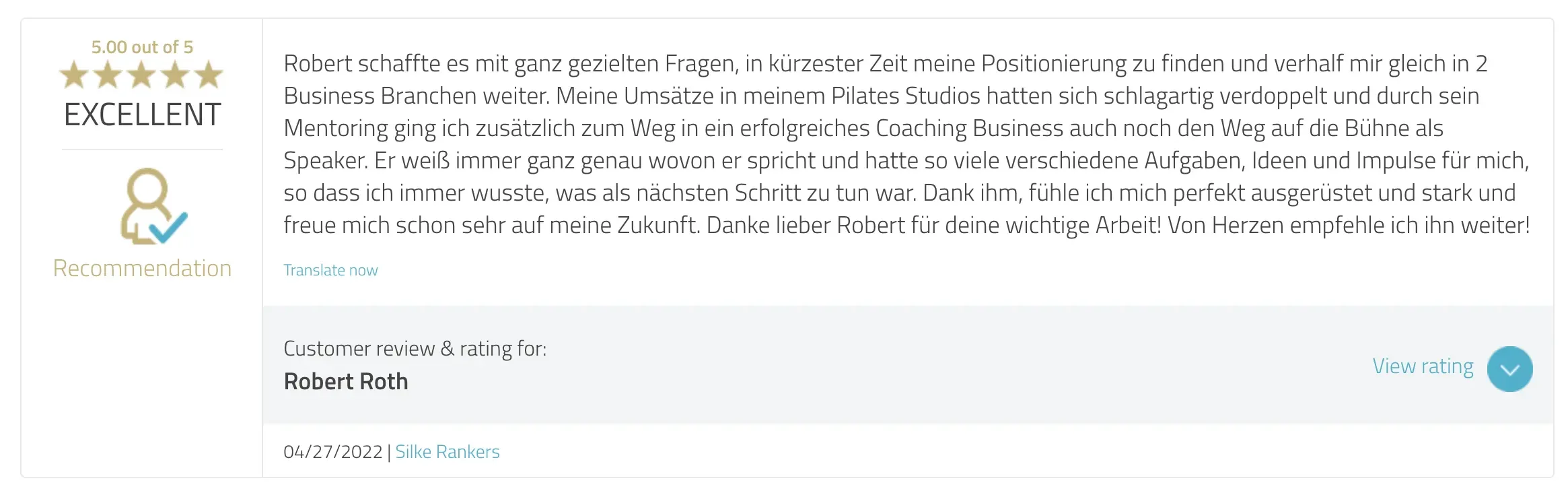The width and height of the screenshot is (1568, 493).
Task: Open reviewer Silke Rankers' profile link
Action: pyautogui.click(x=448, y=452)
